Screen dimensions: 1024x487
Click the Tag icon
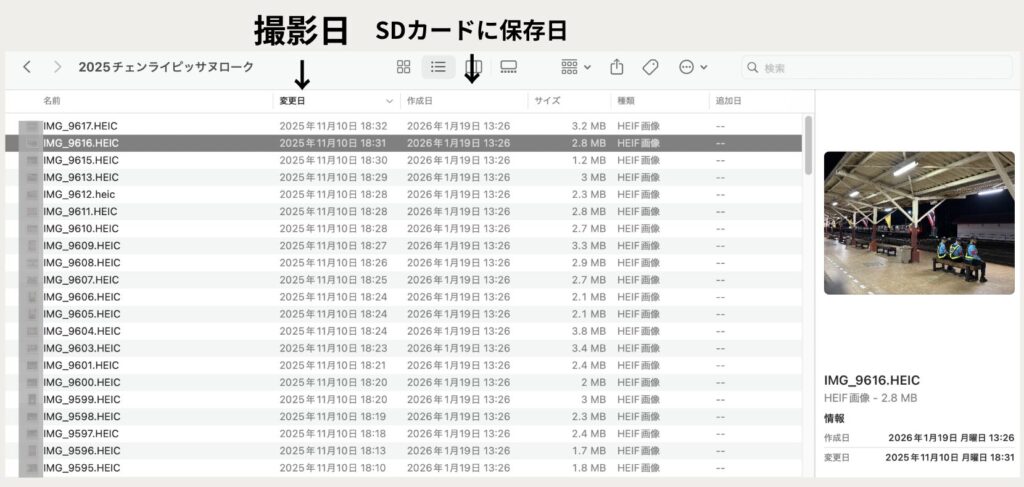[x=650, y=67]
